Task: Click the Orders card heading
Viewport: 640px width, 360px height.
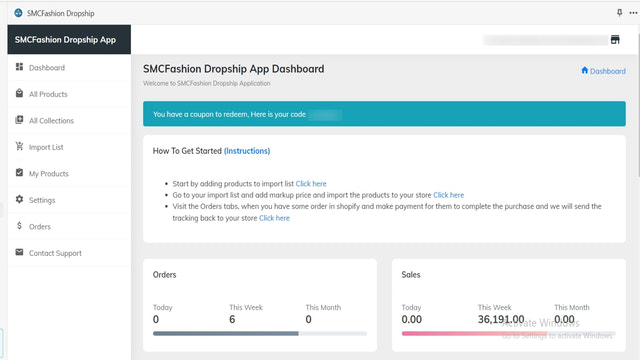Action: [164, 275]
